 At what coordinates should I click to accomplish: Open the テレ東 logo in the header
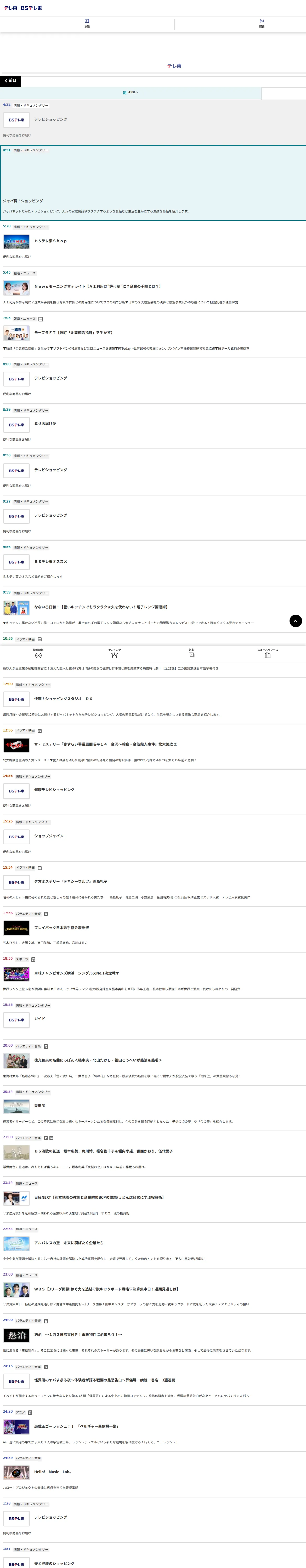click(10, 8)
